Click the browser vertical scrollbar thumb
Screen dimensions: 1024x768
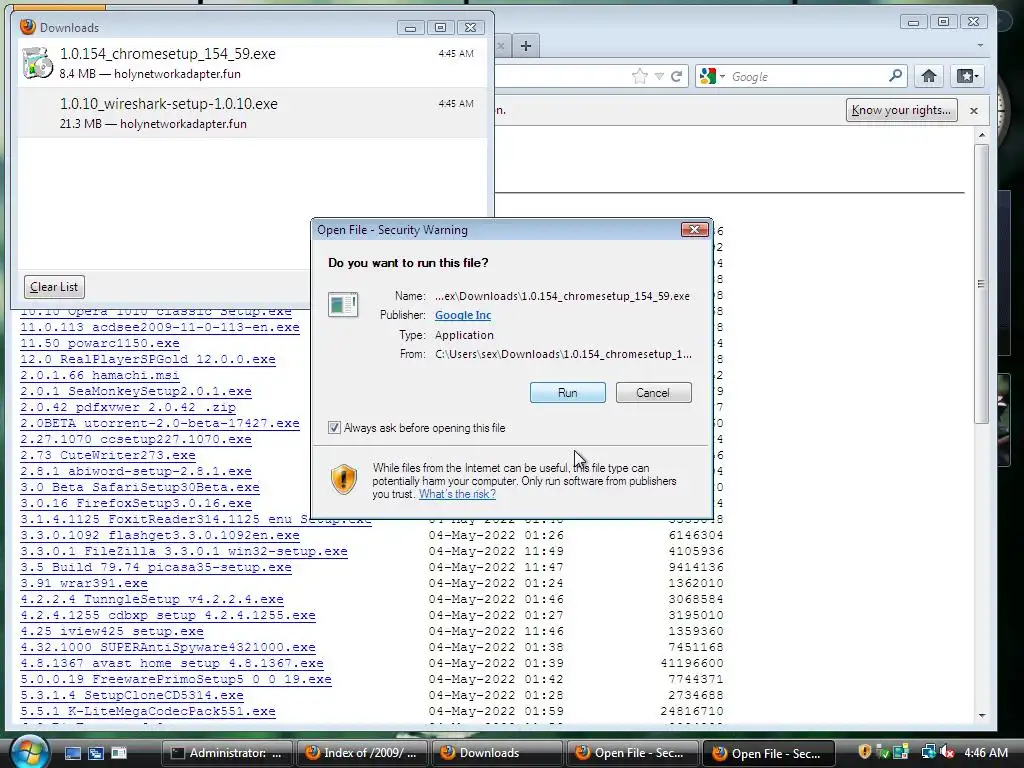(981, 283)
